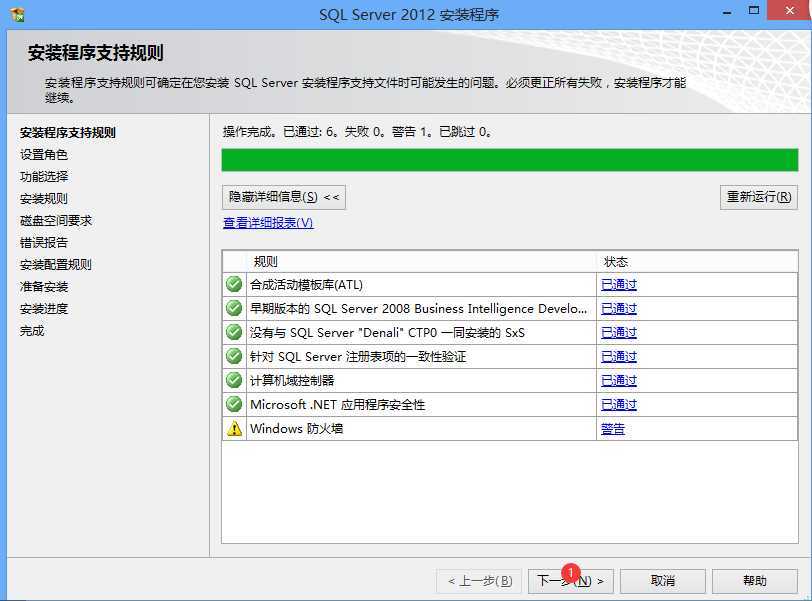This screenshot has height=601, width=812.
Task: Select 错误报告 step in sidebar
Action: pyautogui.click(x=44, y=243)
